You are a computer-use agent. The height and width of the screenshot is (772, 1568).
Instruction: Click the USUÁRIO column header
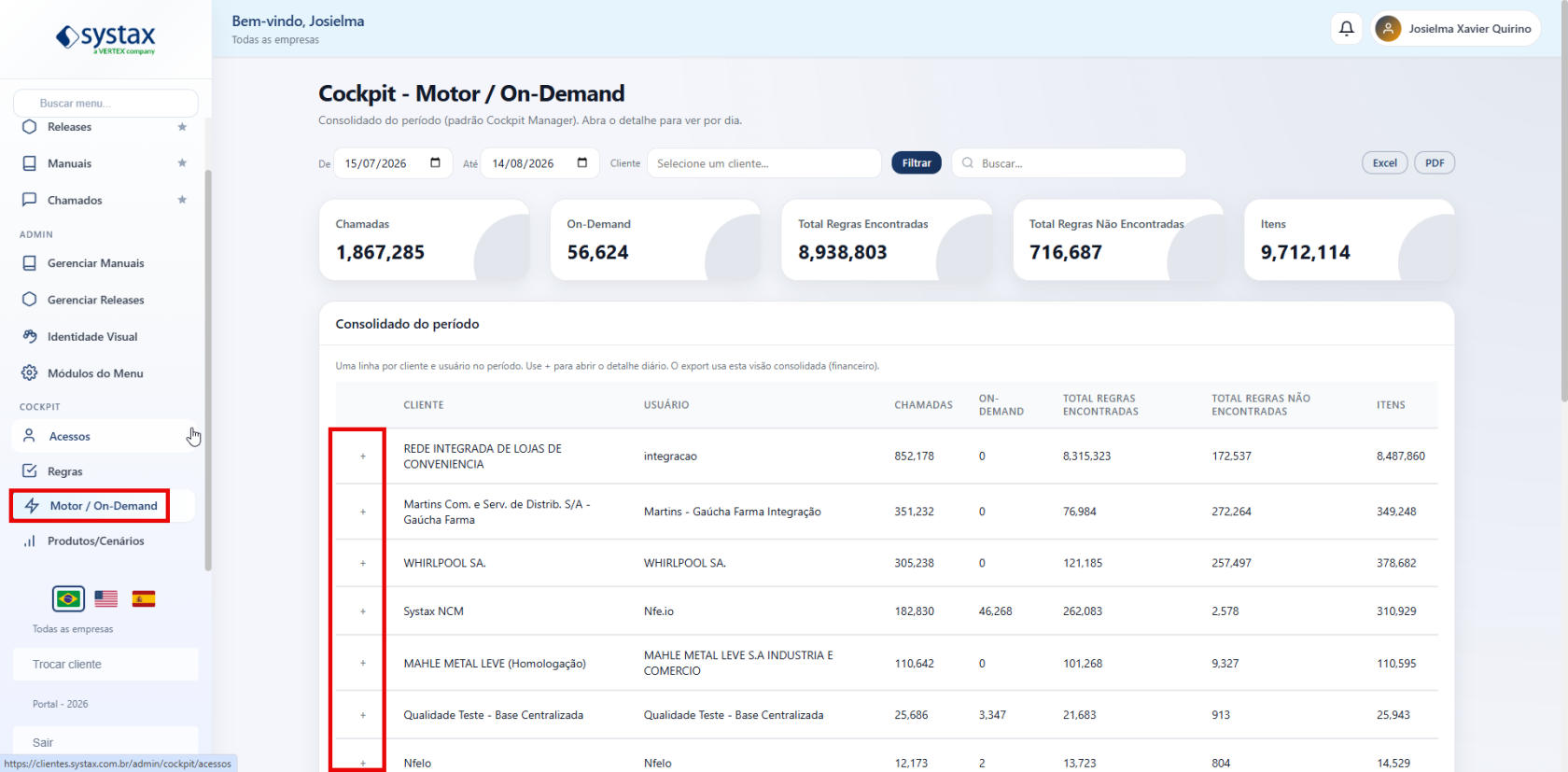coord(666,405)
